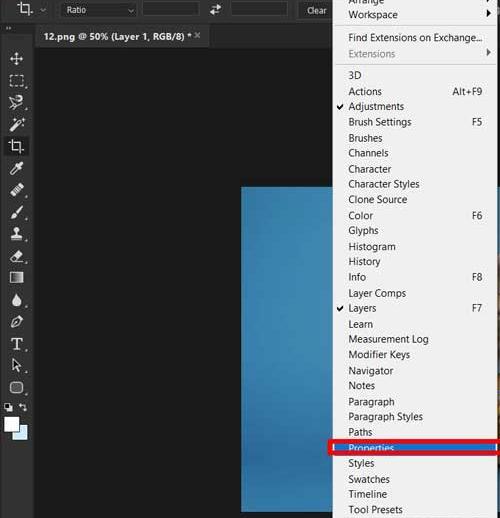Open the Brushes panel

(x=415, y=138)
